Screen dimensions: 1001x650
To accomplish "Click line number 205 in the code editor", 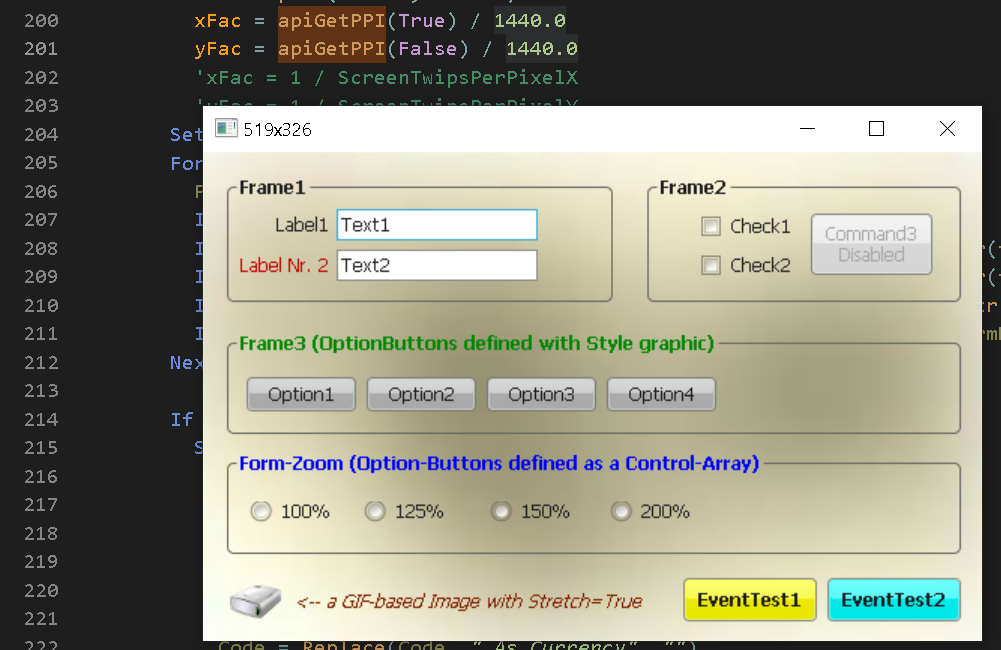I will (41, 162).
